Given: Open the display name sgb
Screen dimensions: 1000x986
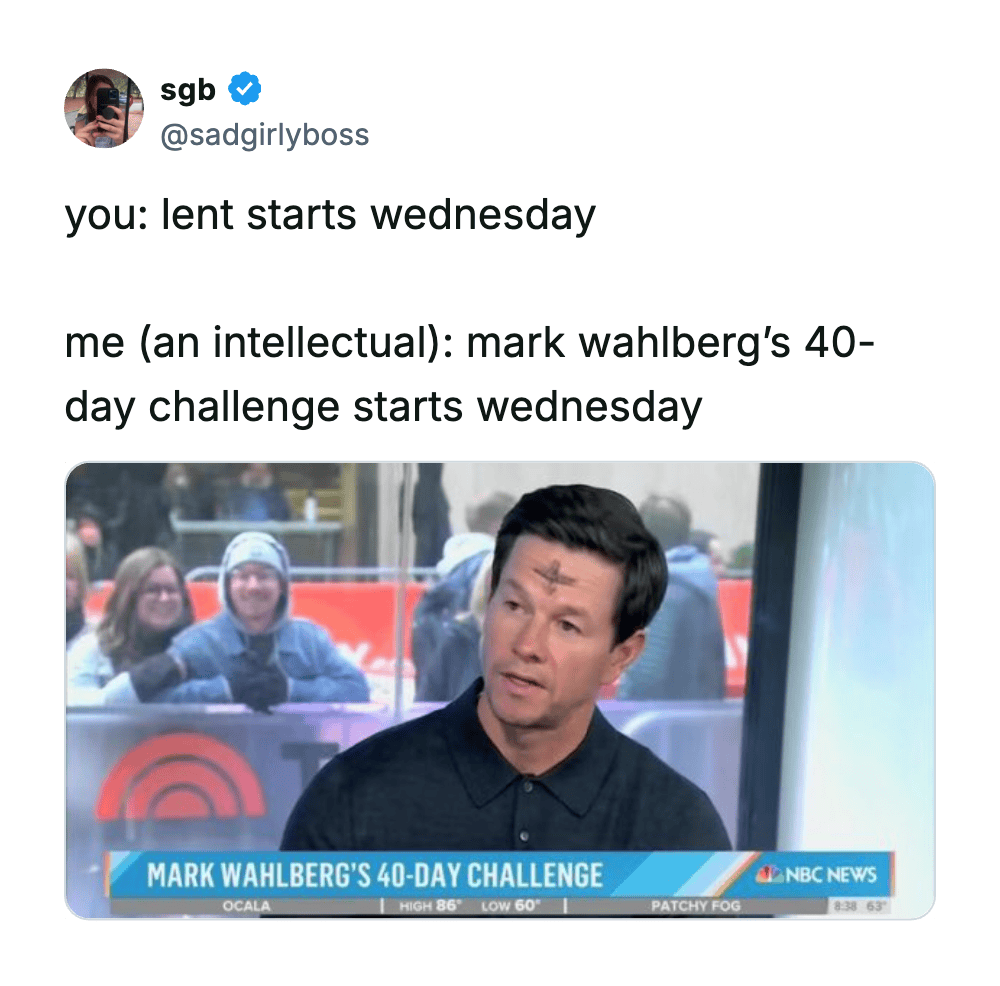Looking at the screenshot, I should coord(188,90).
